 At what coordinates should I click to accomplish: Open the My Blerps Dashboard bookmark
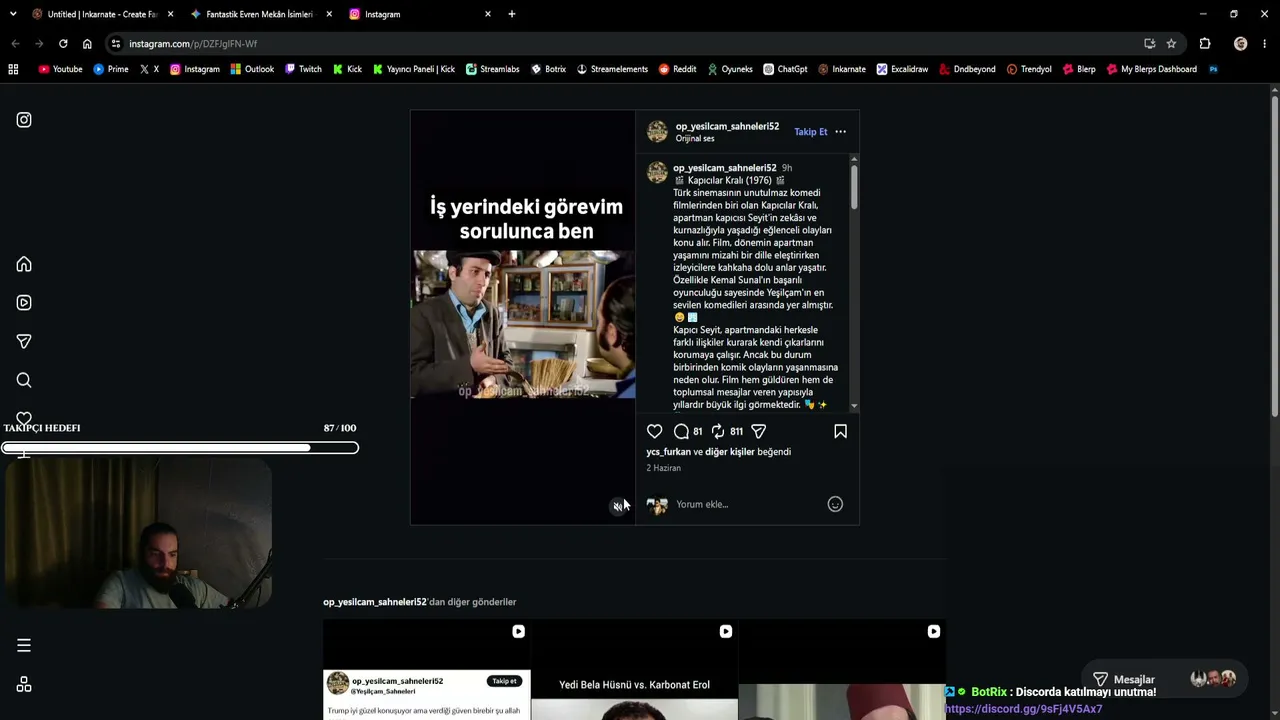(1151, 69)
